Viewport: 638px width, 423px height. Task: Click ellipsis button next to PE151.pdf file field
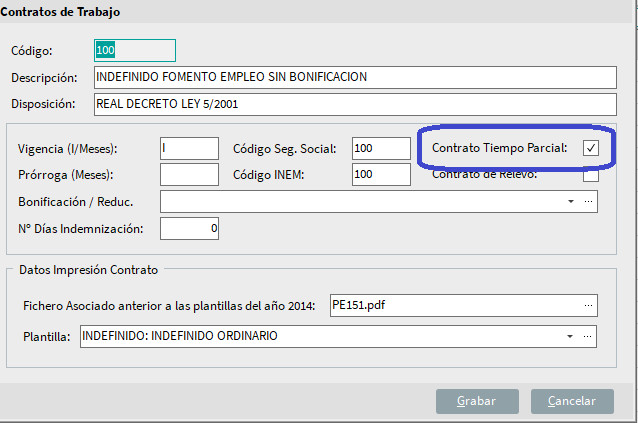(x=588, y=305)
